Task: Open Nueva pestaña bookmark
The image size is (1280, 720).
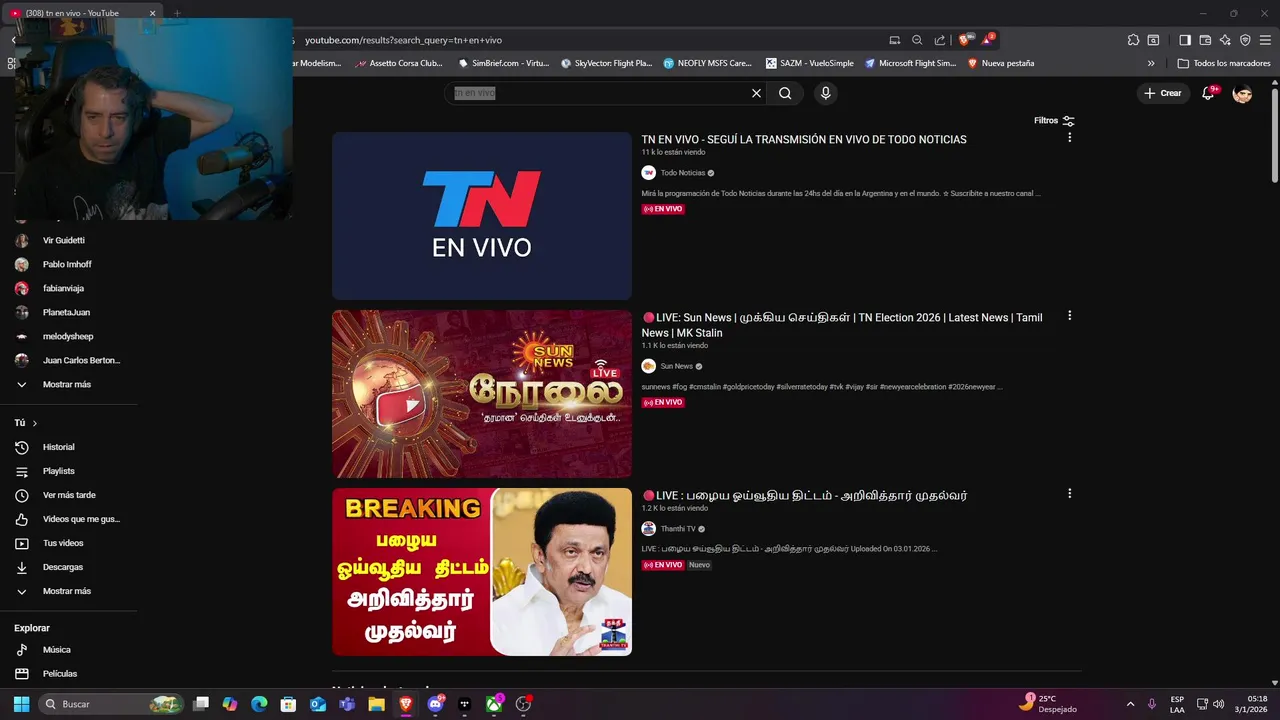Action: coord(1001,63)
